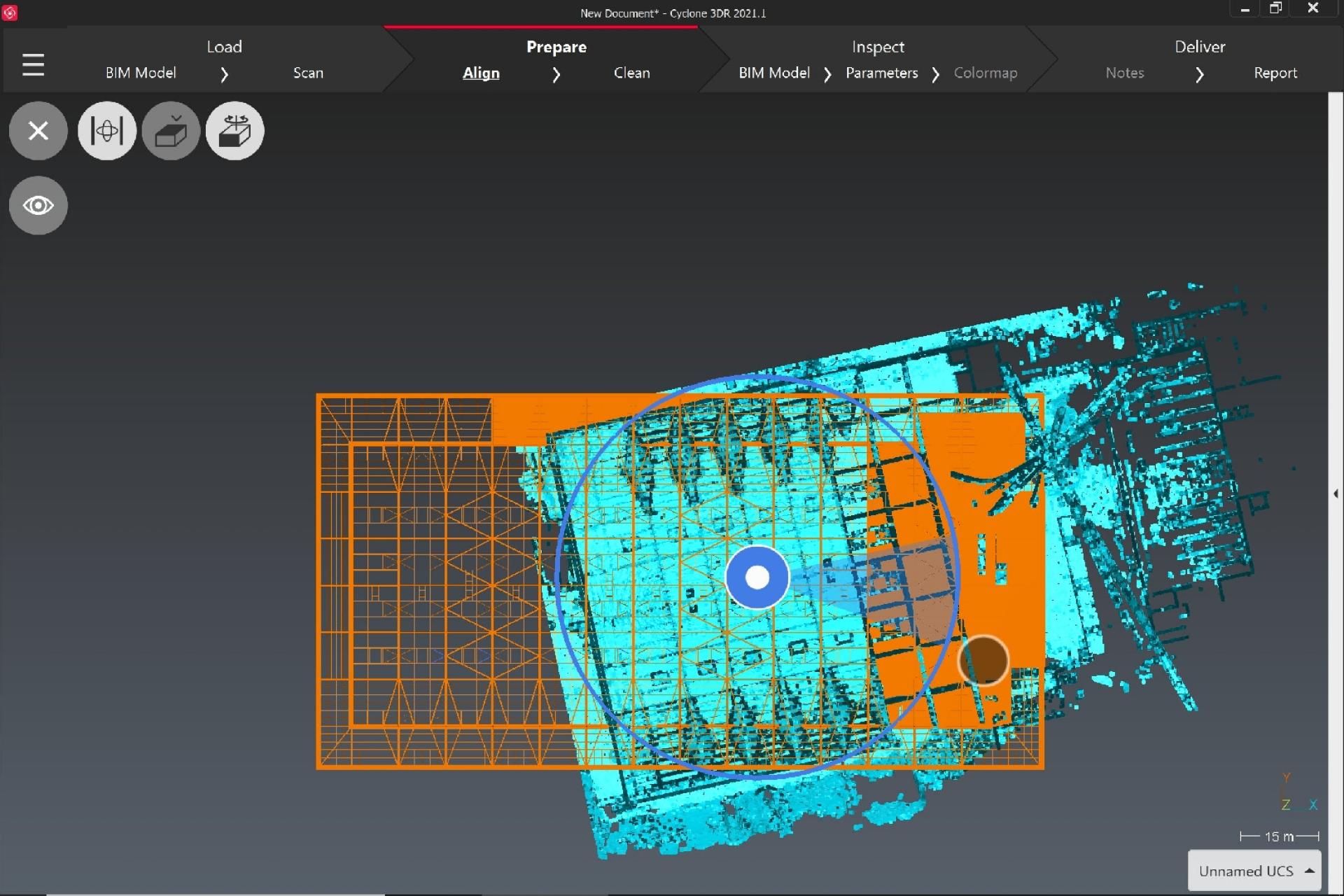Select the symmetry alignment tool icon
Screen dimensions: 1344x896
coord(107,131)
